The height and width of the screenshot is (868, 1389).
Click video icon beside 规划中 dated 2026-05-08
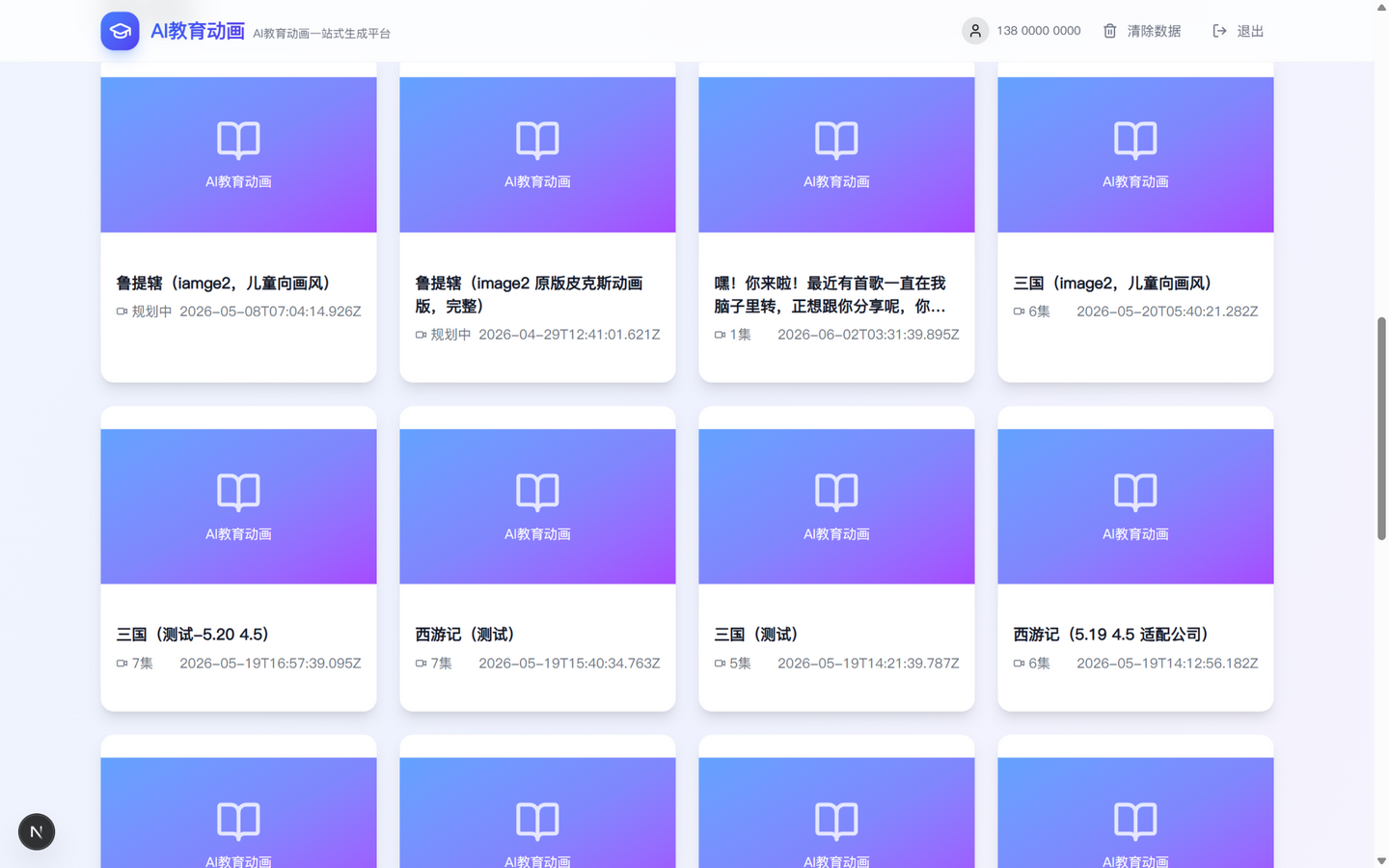coord(122,312)
